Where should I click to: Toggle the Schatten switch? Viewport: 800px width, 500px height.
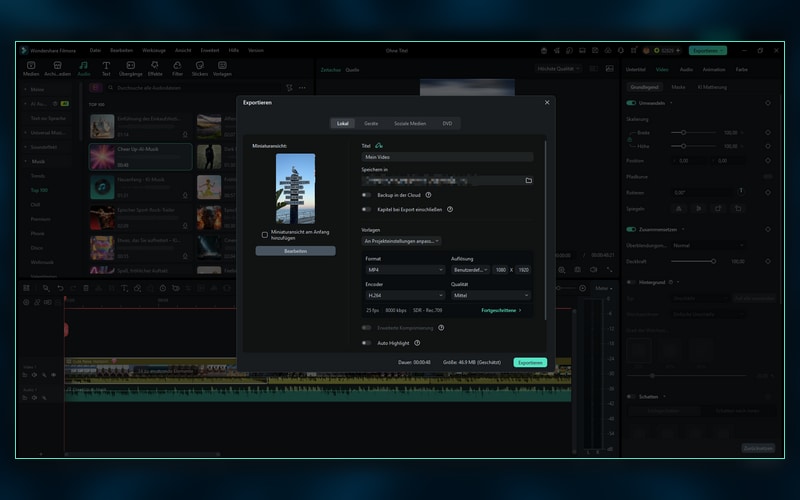click(631, 396)
